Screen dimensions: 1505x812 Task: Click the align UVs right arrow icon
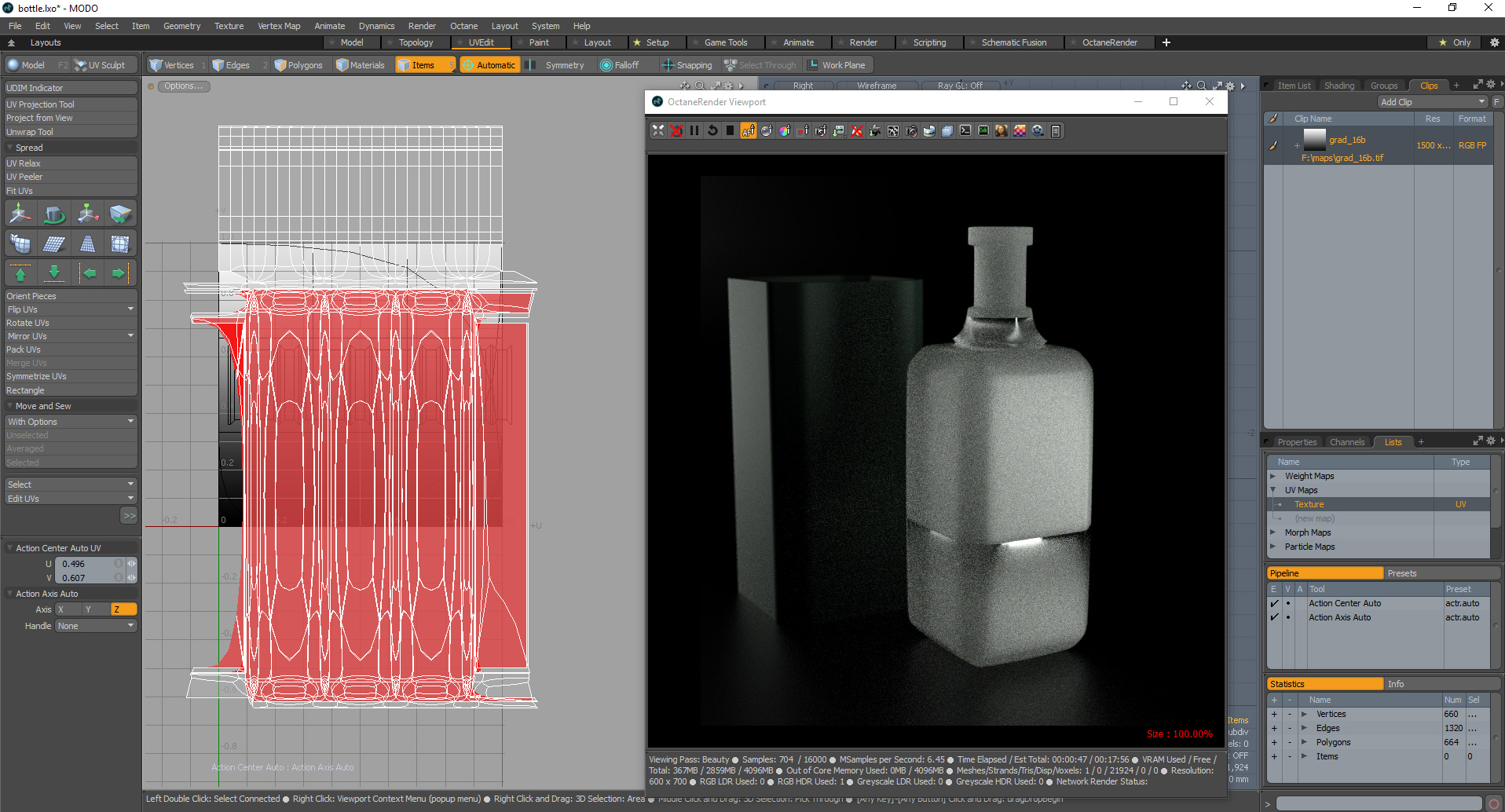119,273
